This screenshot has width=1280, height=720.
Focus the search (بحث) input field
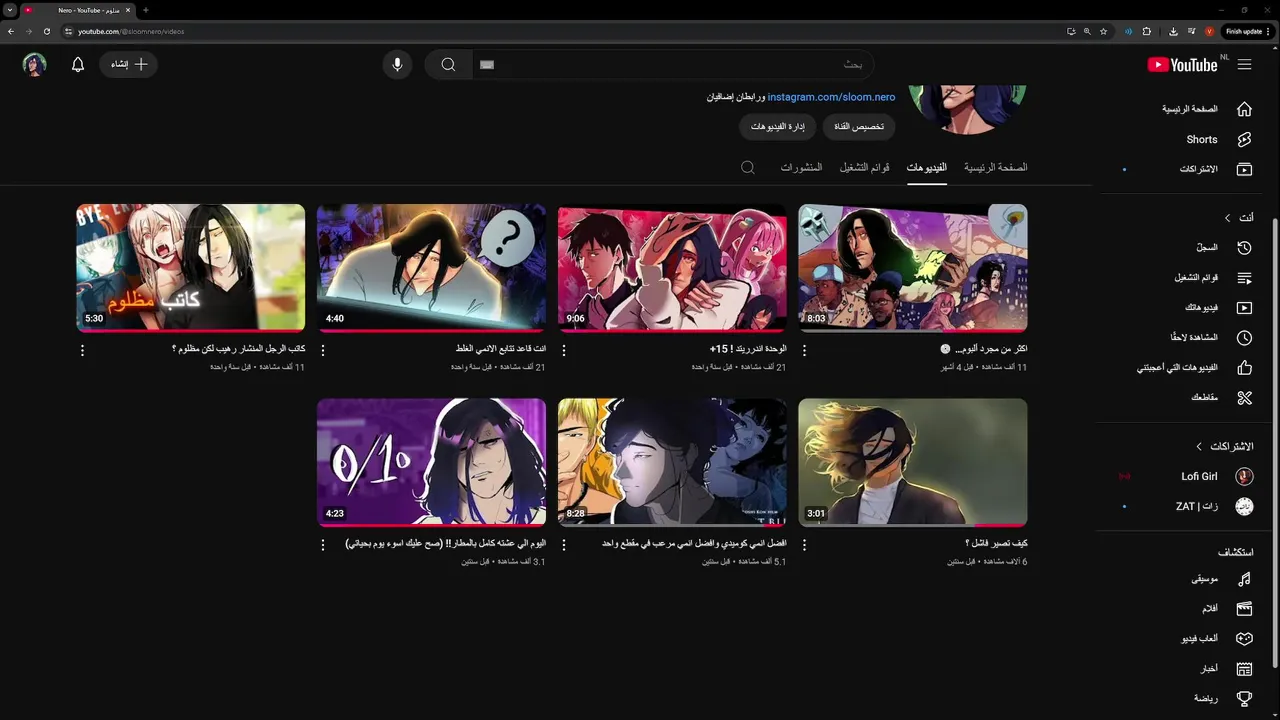(674, 64)
